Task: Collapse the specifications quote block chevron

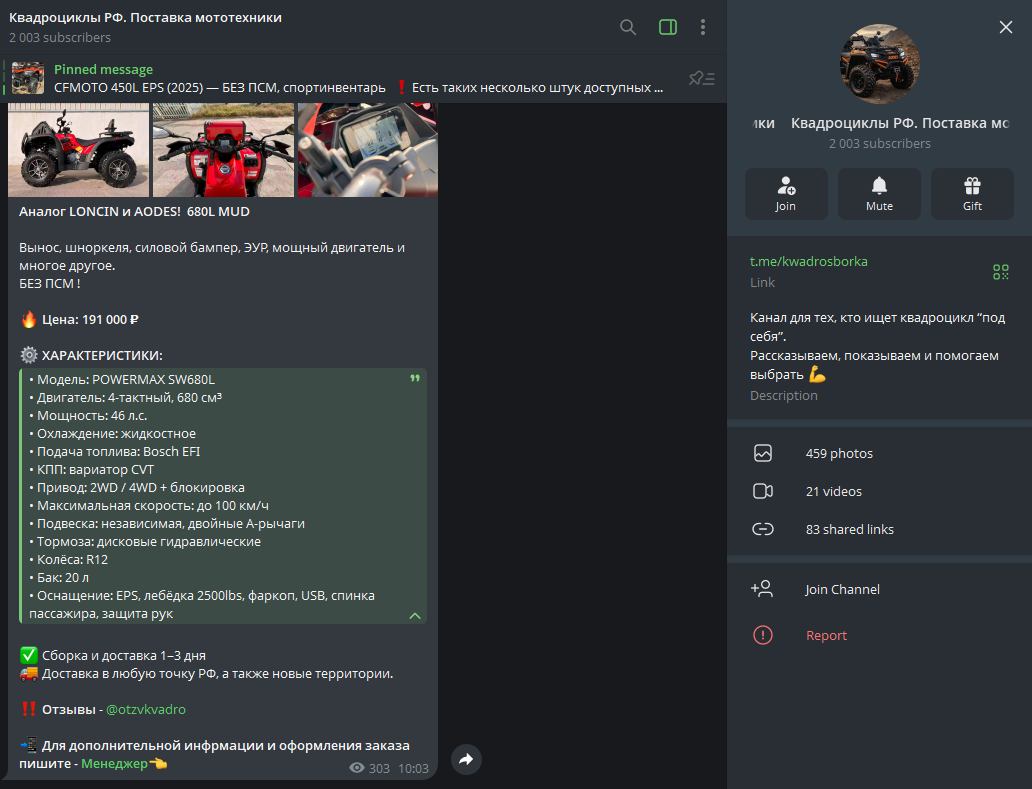Action: tap(415, 616)
